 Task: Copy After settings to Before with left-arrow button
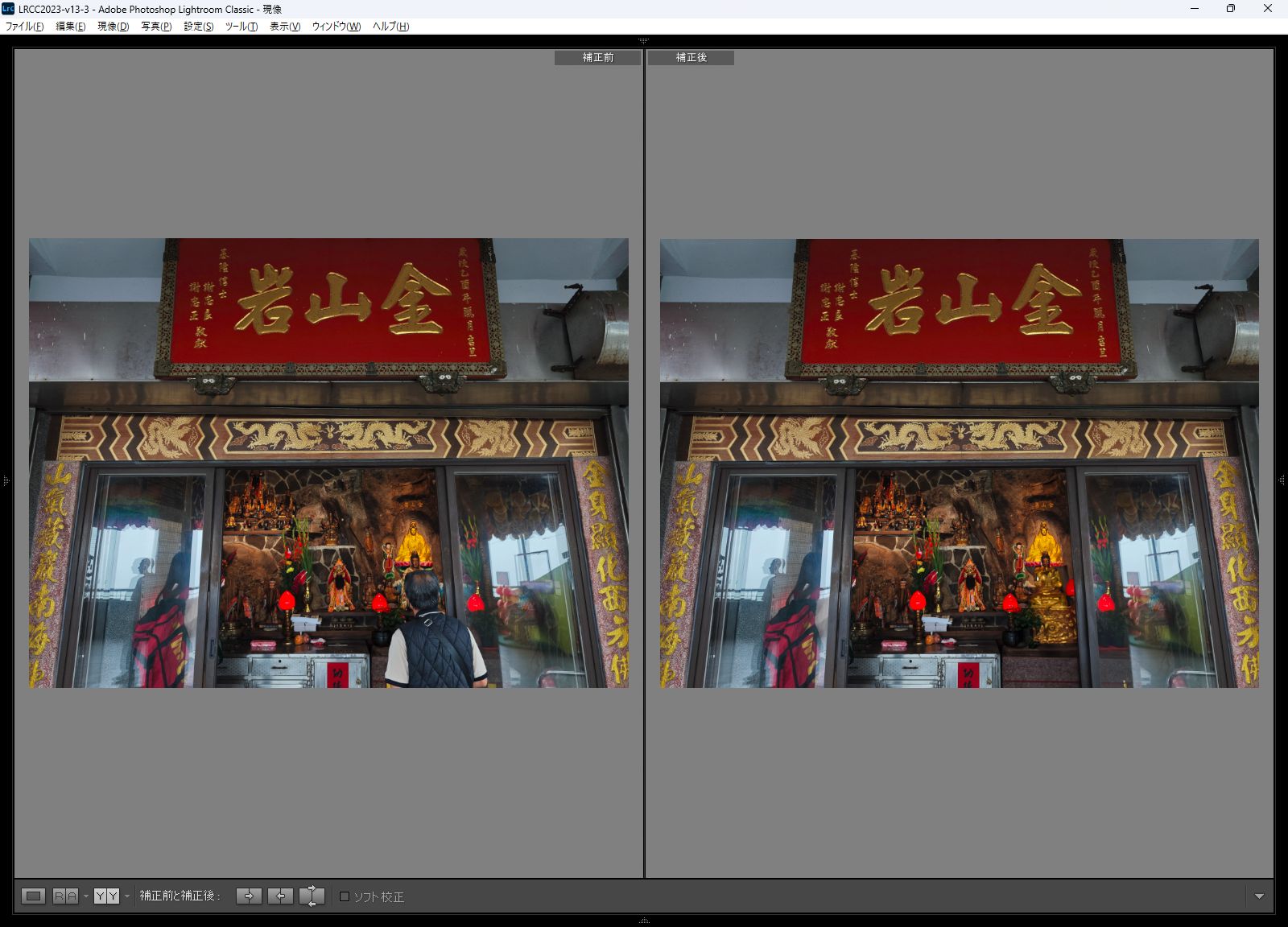click(280, 896)
